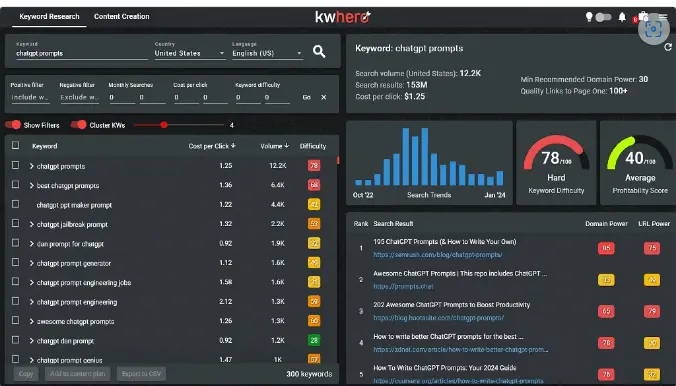Click Export to CSV button

tap(141, 373)
